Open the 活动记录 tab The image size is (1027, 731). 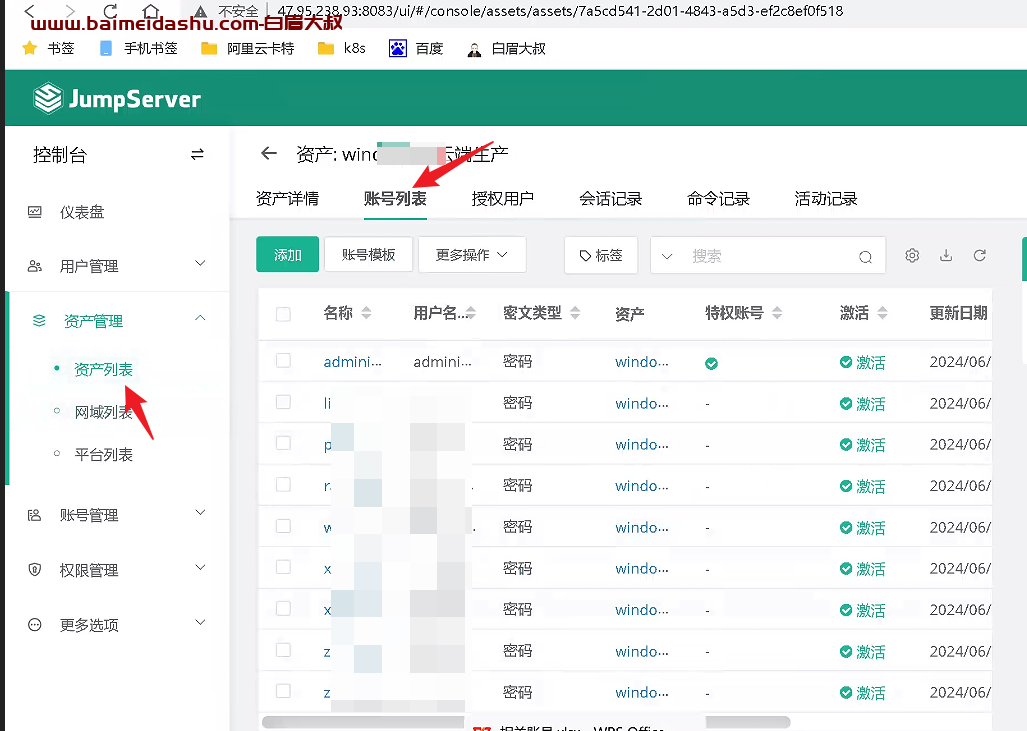(x=826, y=198)
